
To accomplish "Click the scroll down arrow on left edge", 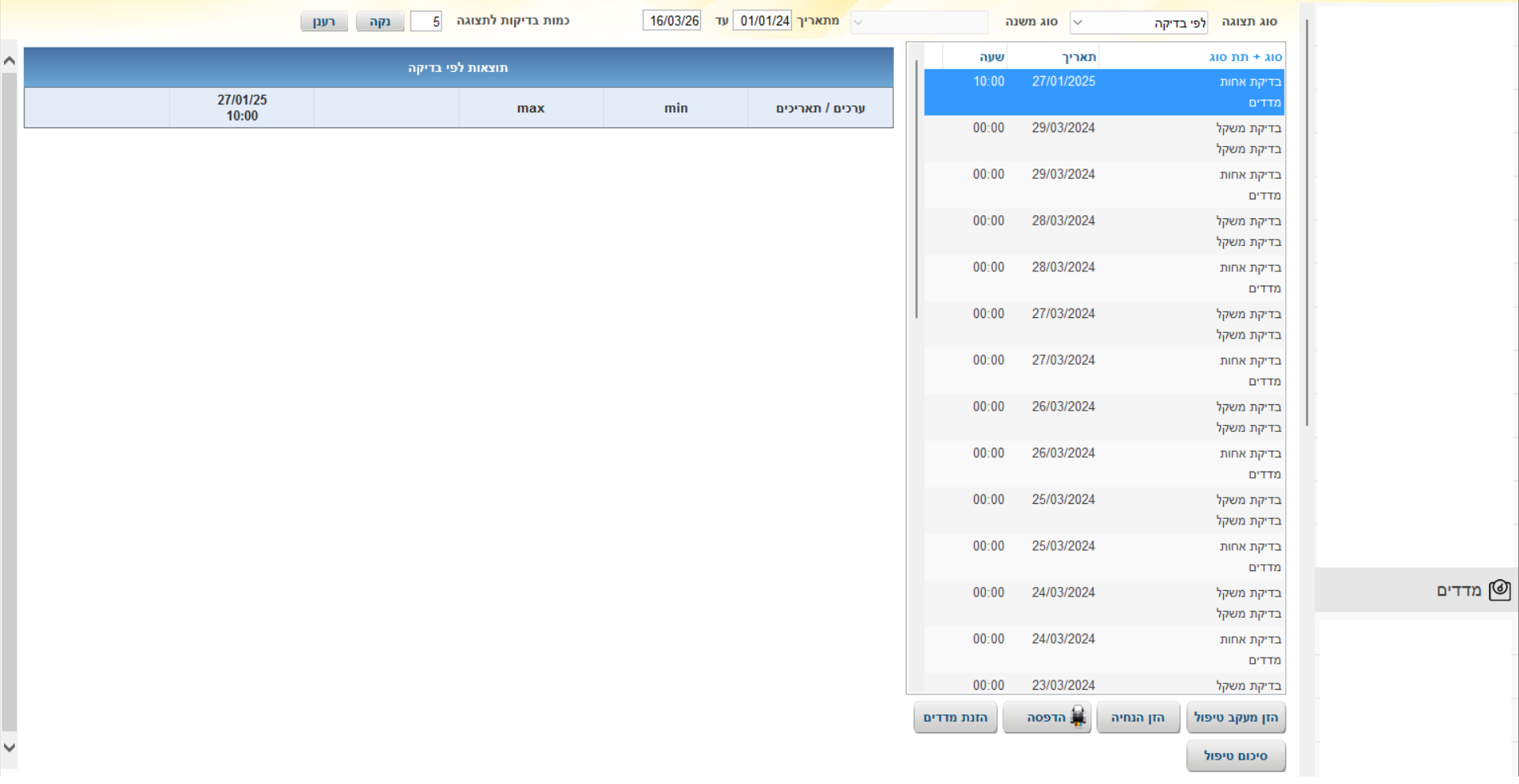I will click(x=9, y=747).
